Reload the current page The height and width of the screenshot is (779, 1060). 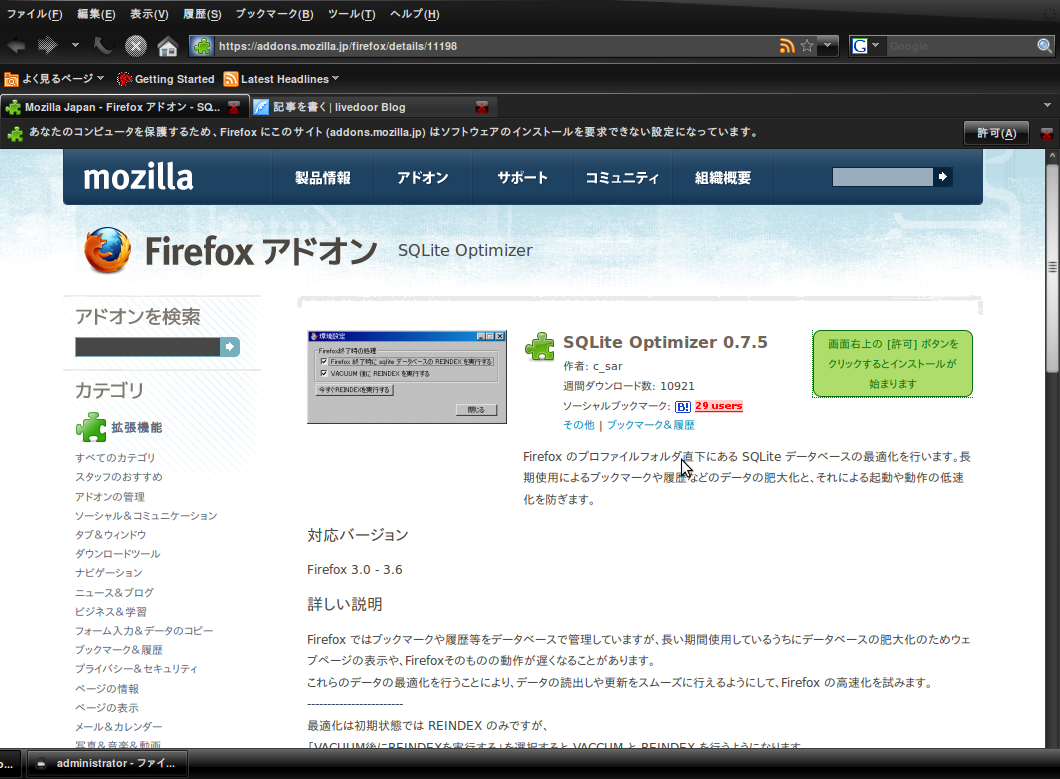pos(103,45)
